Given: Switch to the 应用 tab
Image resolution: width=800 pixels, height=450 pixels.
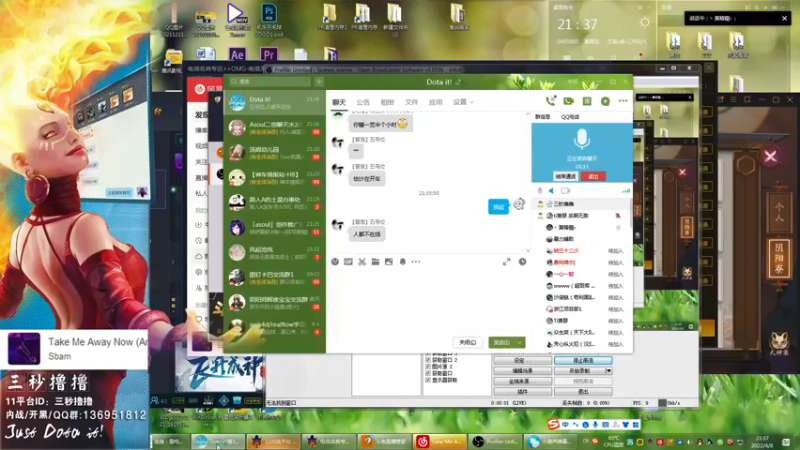Looking at the screenshot, I should click(x=435, y=102).
